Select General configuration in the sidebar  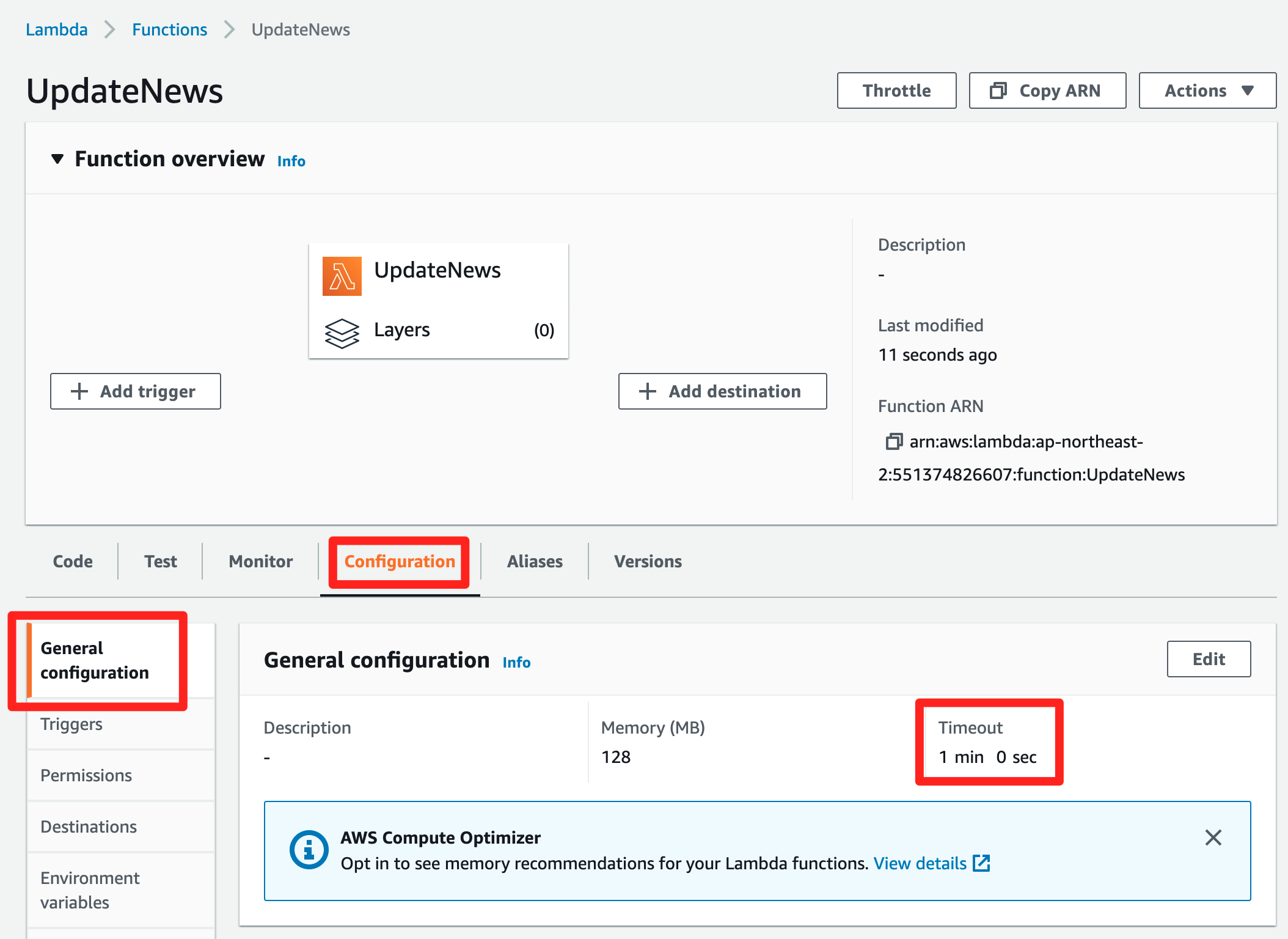tap(121, 660)
